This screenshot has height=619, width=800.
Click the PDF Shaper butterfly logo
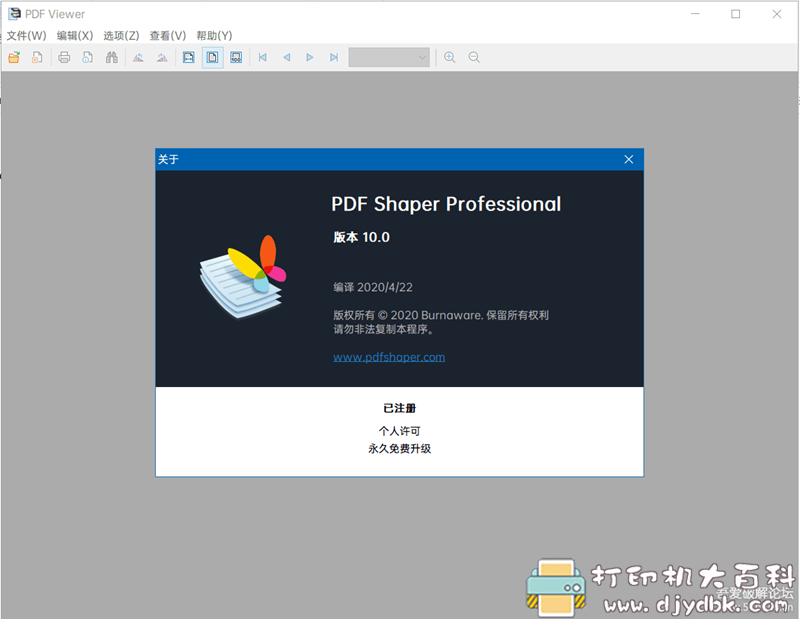pos(243,277)
